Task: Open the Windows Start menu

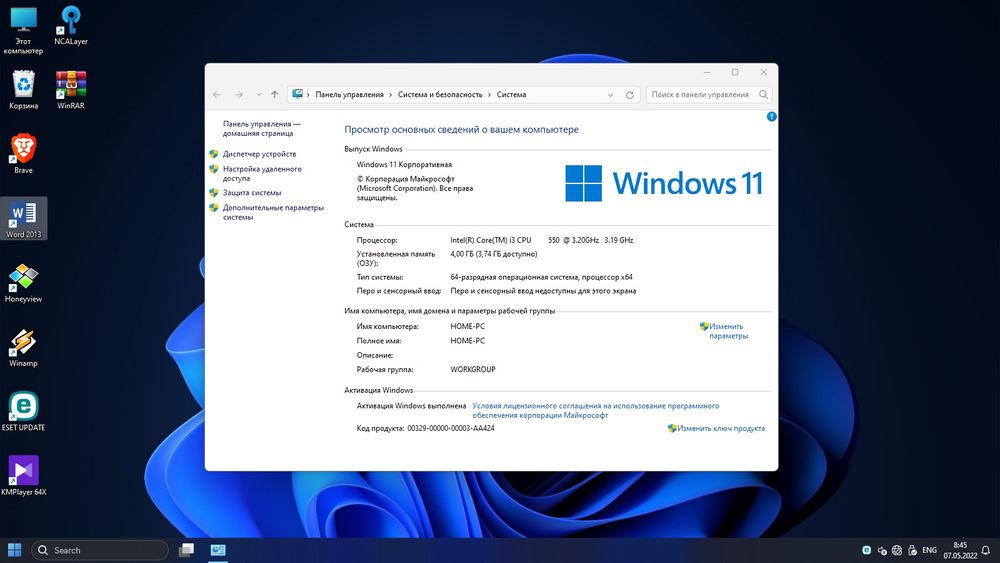Action: pyautogui.click(x=14, y=550)
